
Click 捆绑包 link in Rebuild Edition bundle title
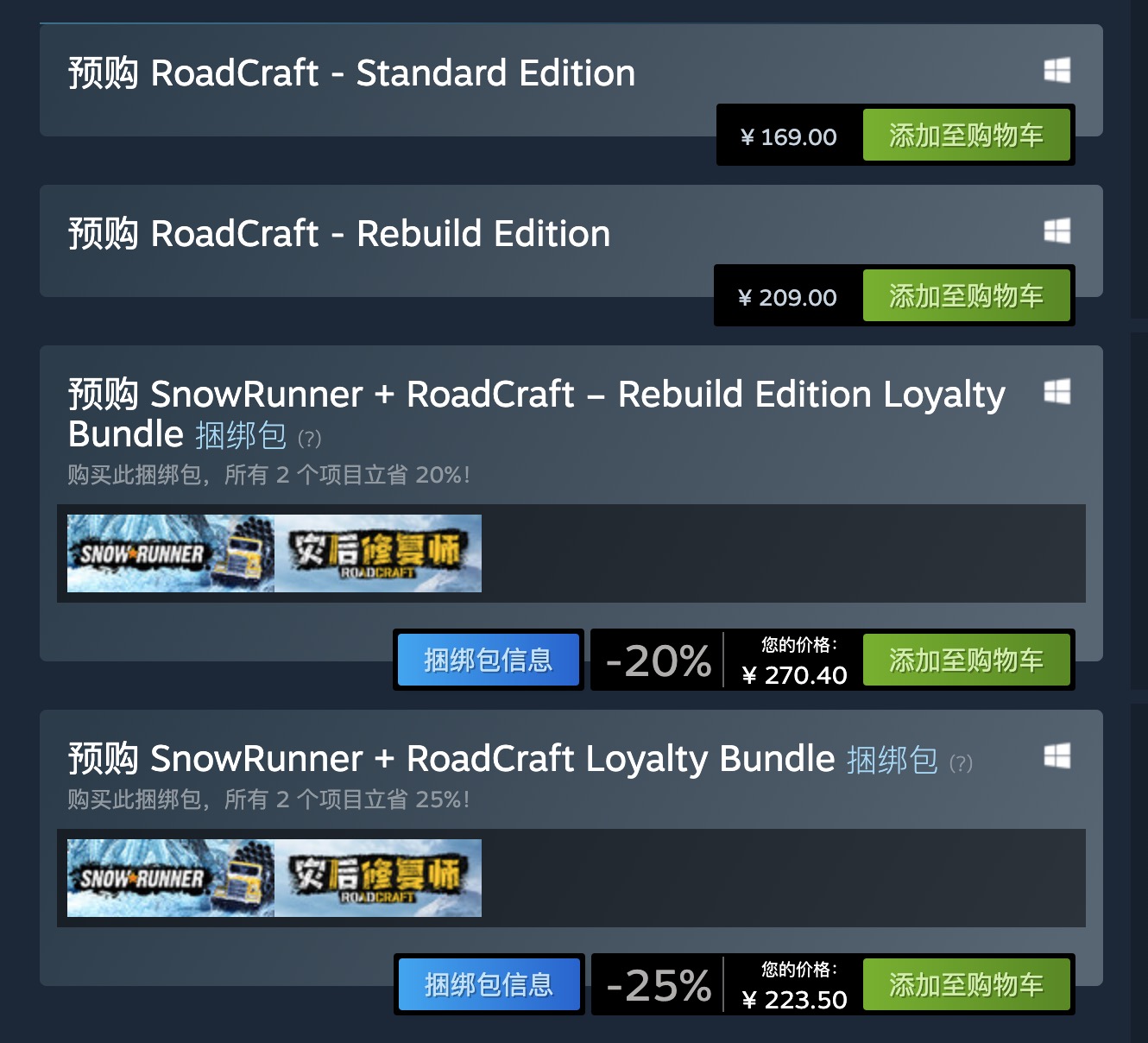(241, 435)
